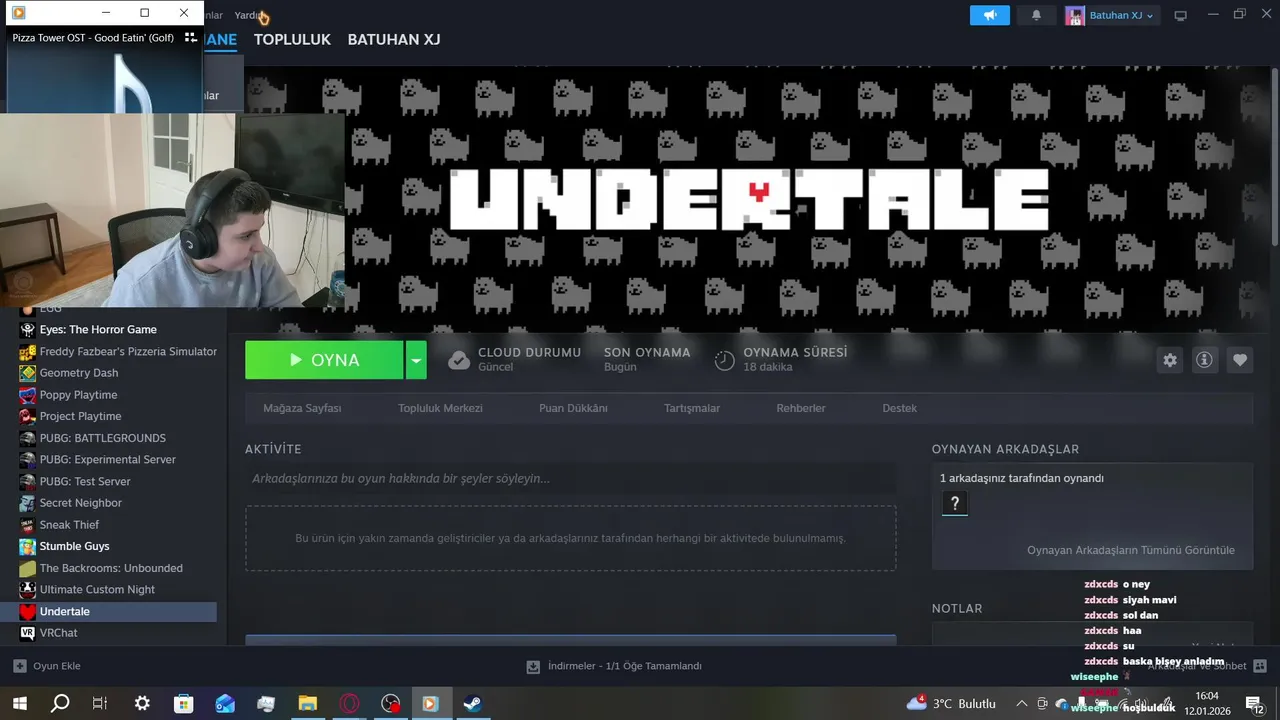This screenshot has height=720, width=1280.
Task: Click the play time clock icon
Action: [725, 360]
